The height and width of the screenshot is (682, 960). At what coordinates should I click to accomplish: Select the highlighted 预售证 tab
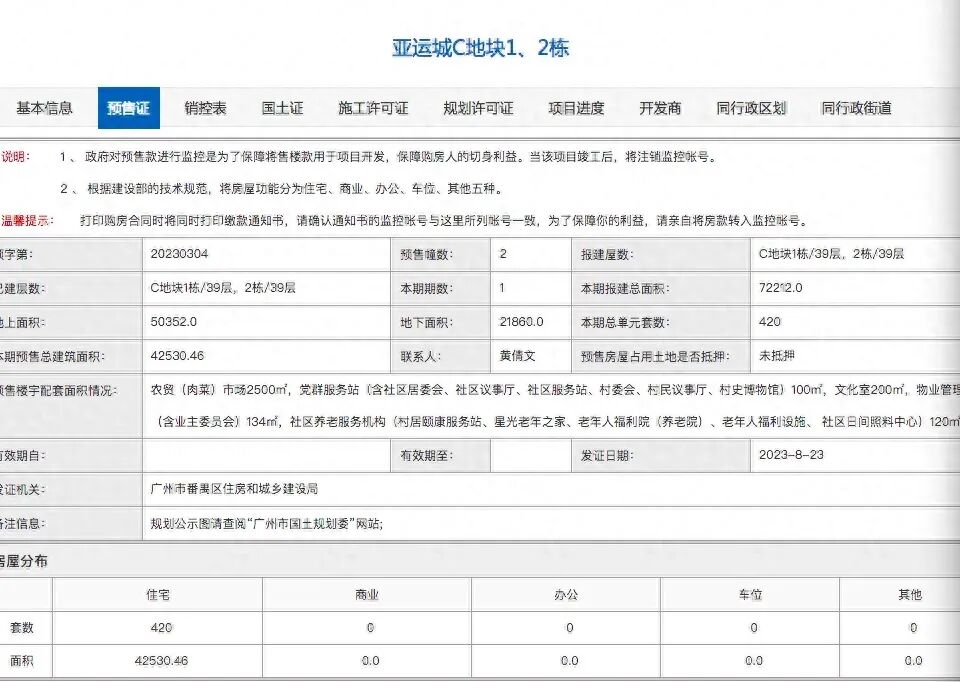click(129, 108)
